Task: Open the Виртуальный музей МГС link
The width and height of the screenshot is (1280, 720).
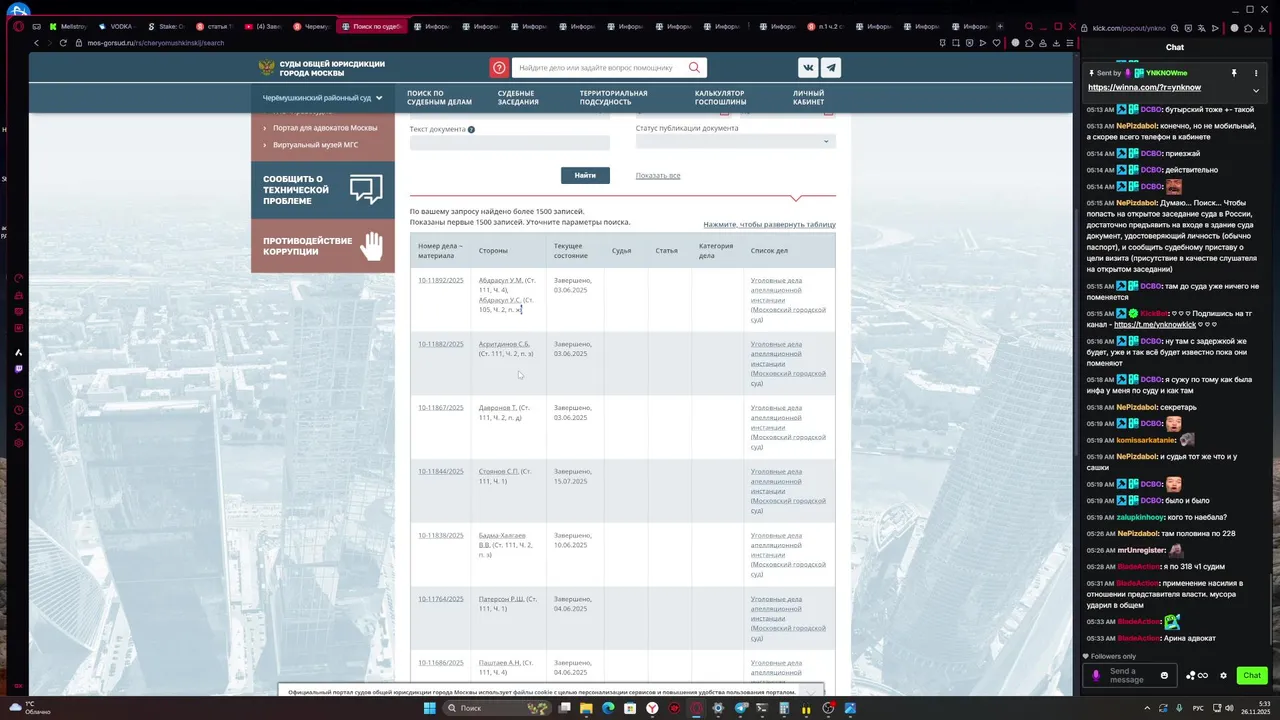Action: [315, 145]
